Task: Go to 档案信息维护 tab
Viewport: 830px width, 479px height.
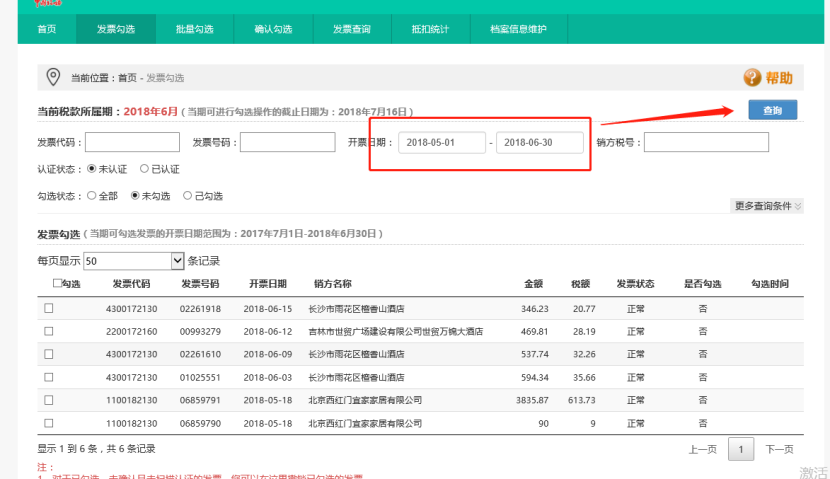Action: click(x=518, y=30)
